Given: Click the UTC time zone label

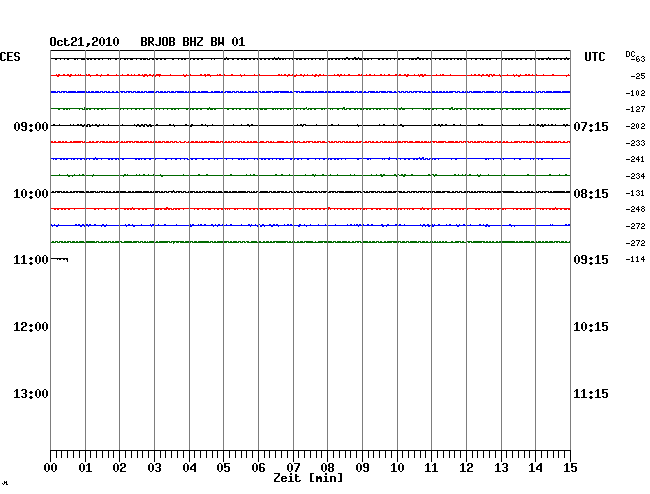Looking at the screenshot, I should (594, 57).
